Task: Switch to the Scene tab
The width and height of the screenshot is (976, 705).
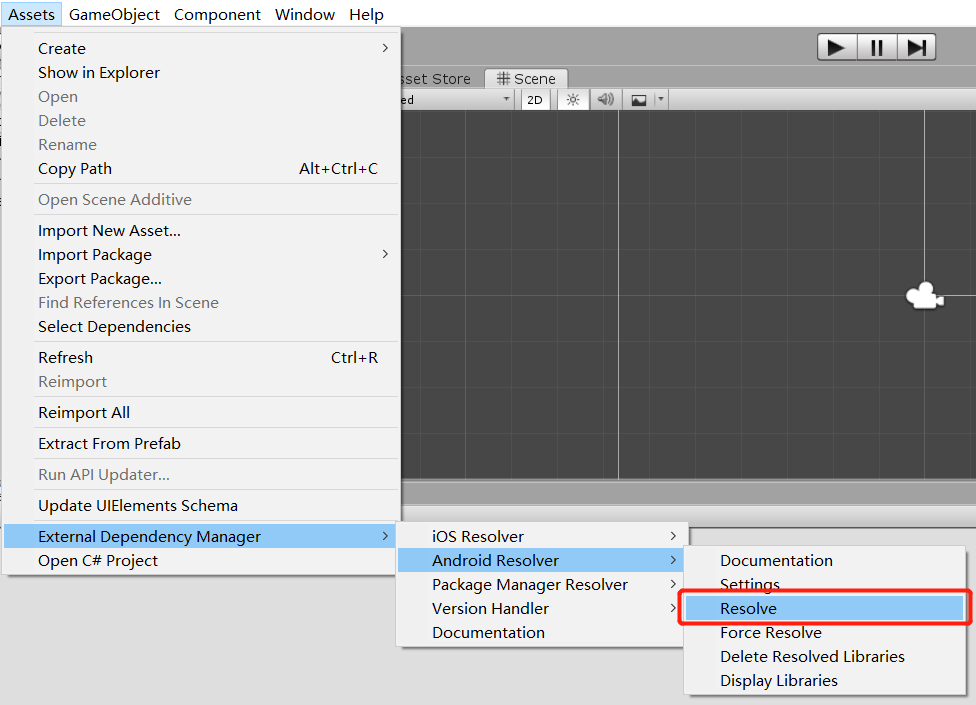Action: [526, 79]
